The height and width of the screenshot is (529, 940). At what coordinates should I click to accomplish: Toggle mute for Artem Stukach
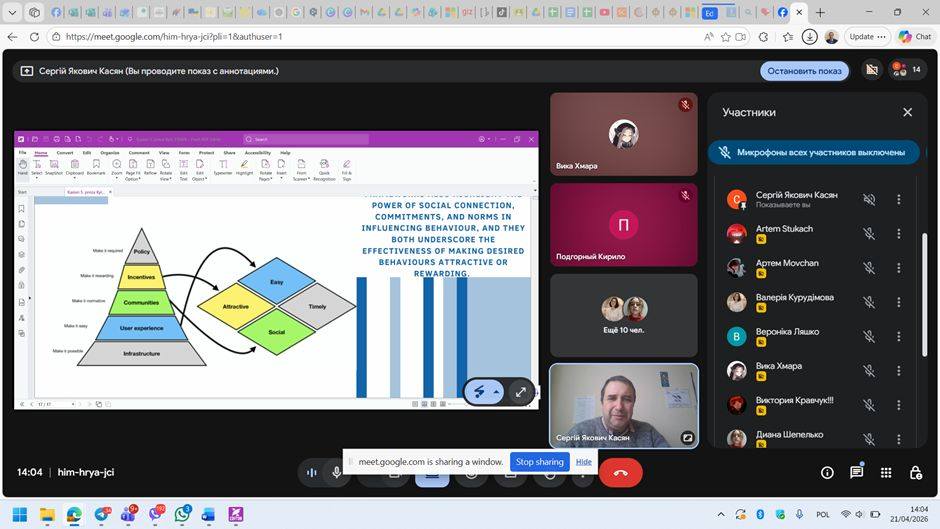coord(868,234)
